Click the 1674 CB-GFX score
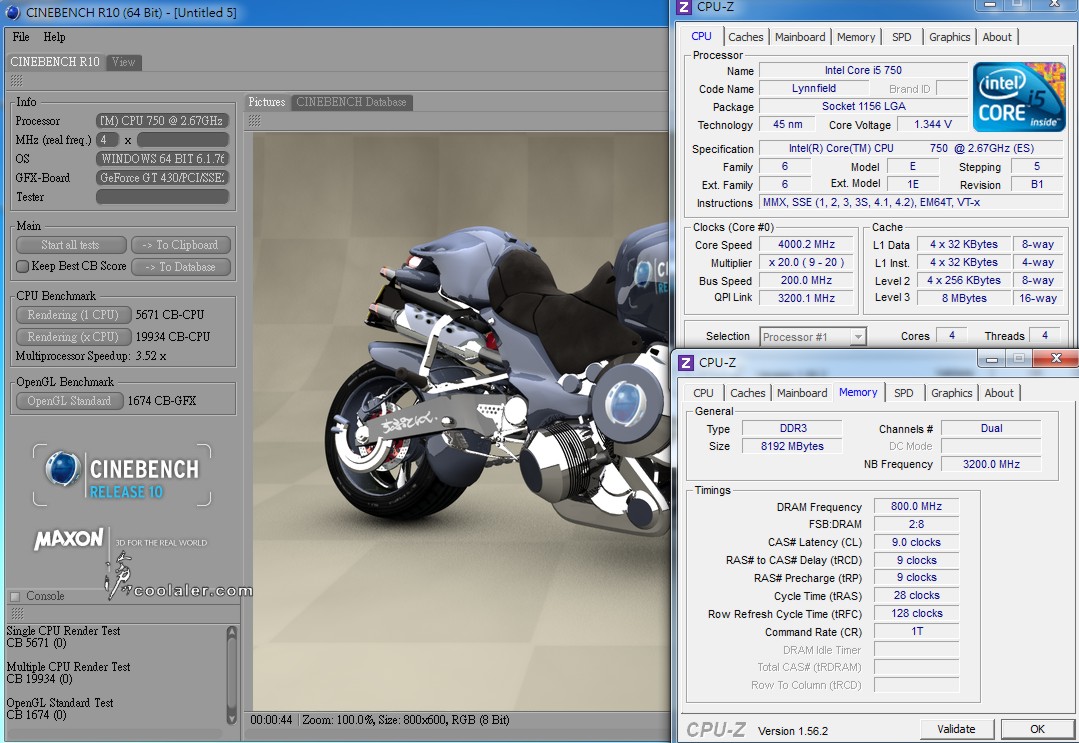This screenshot has width=1079, height=743. (x=162, y=401)
